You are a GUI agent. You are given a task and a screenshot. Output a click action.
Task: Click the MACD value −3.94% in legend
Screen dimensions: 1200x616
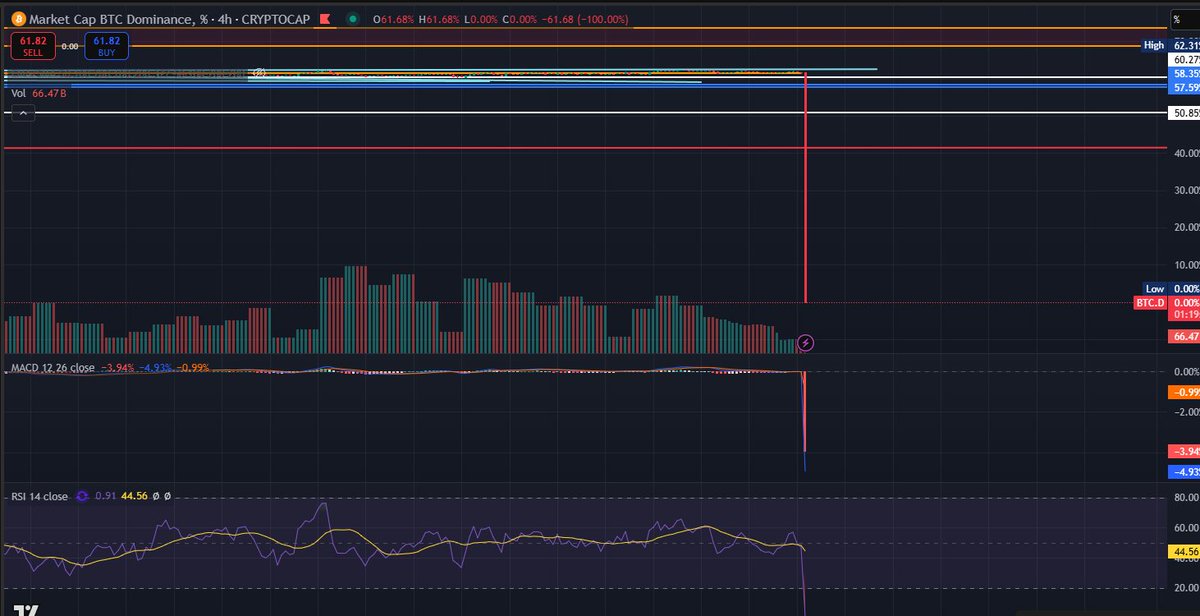119,368
